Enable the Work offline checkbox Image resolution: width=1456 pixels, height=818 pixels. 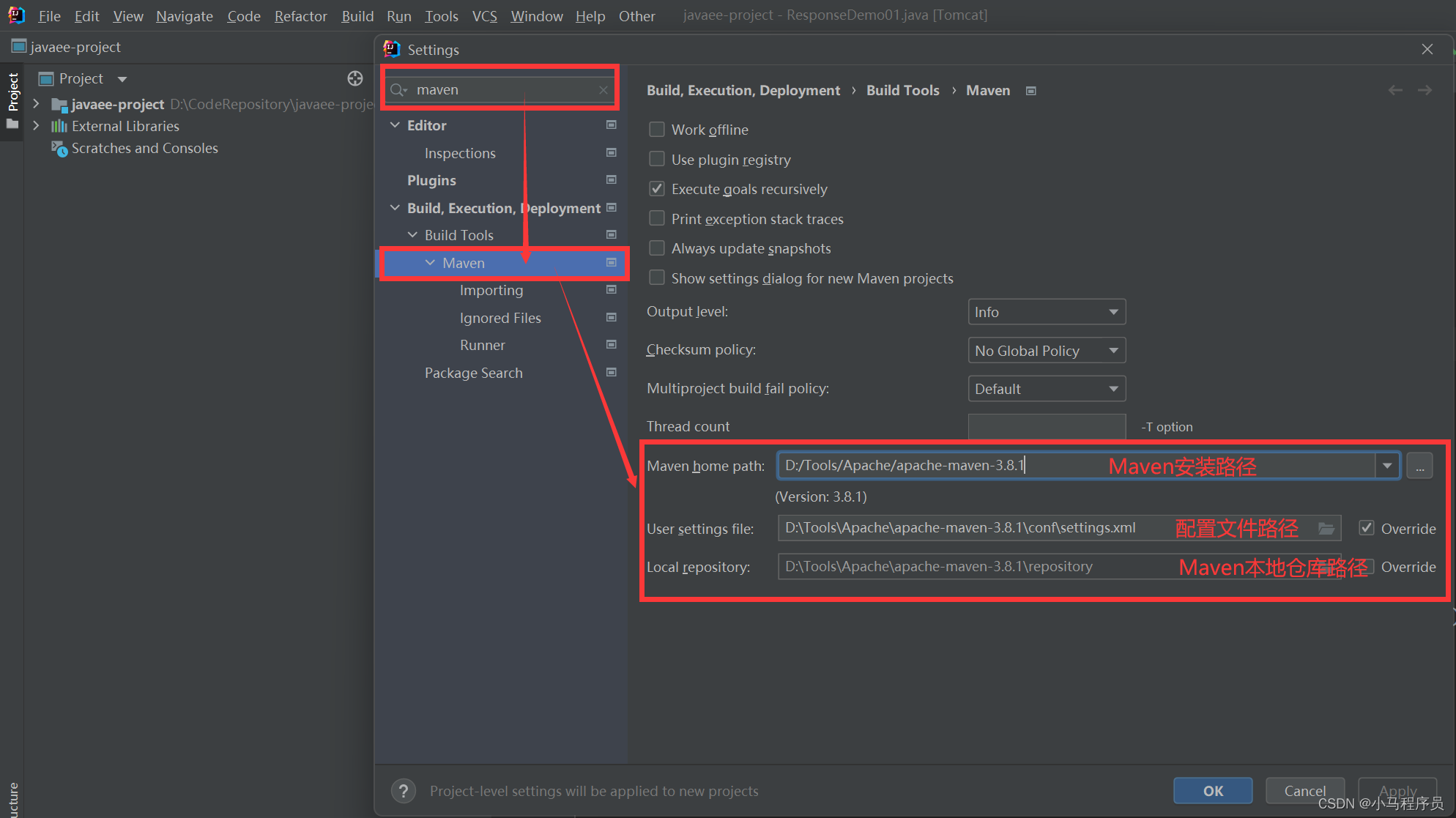coord(657,130)
